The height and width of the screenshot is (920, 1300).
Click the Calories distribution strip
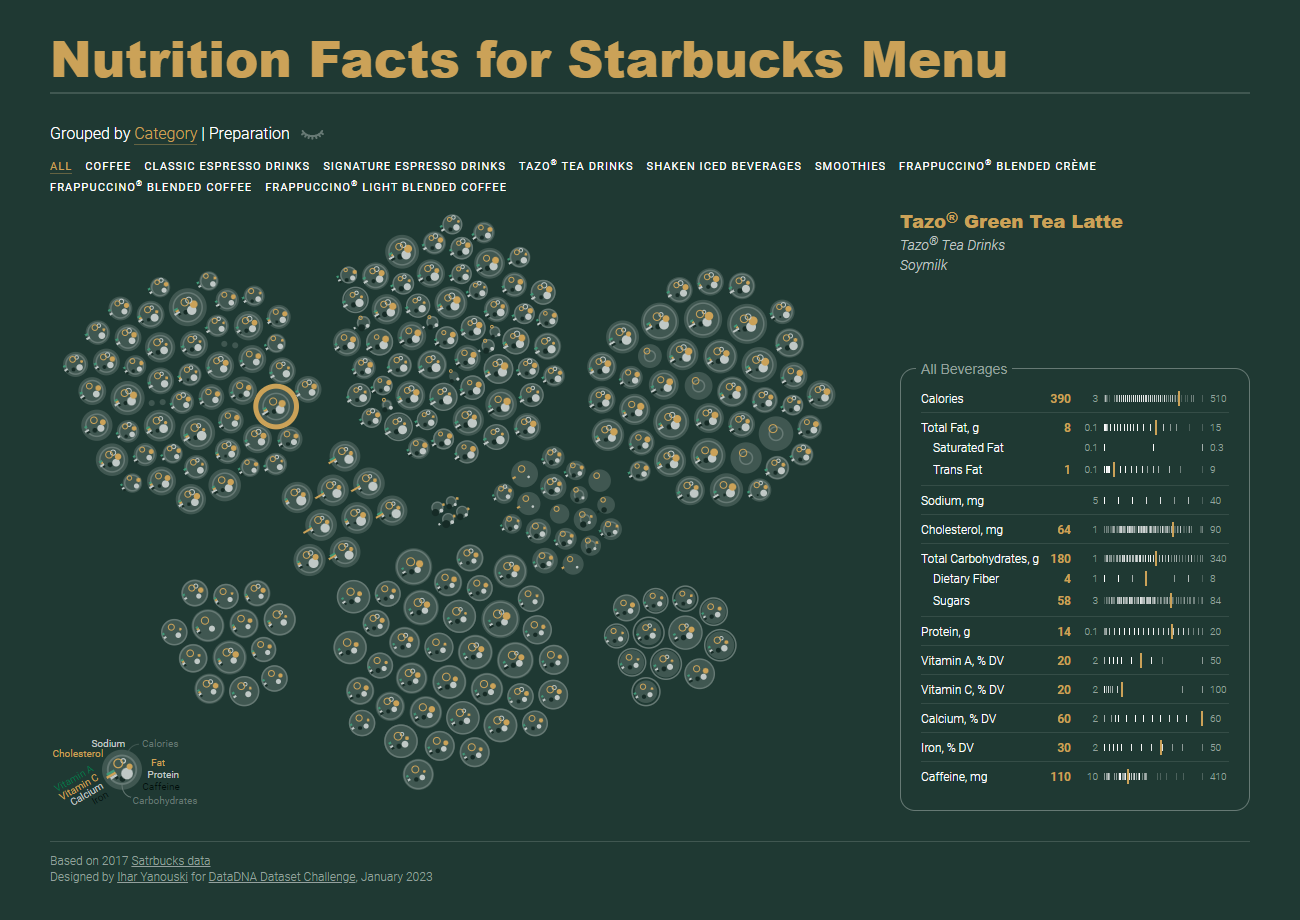pyautogui.click(x=1153, y=399)
